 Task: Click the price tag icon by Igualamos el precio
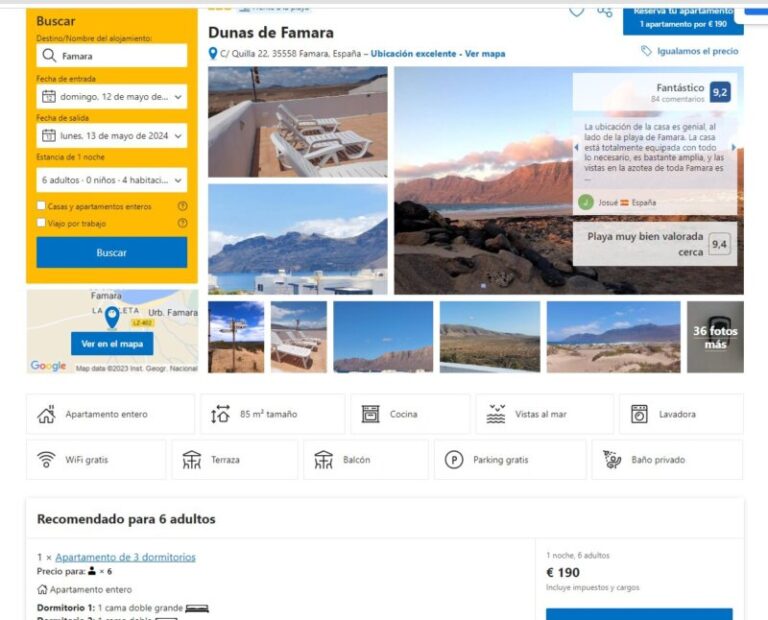tap(647, 51)
